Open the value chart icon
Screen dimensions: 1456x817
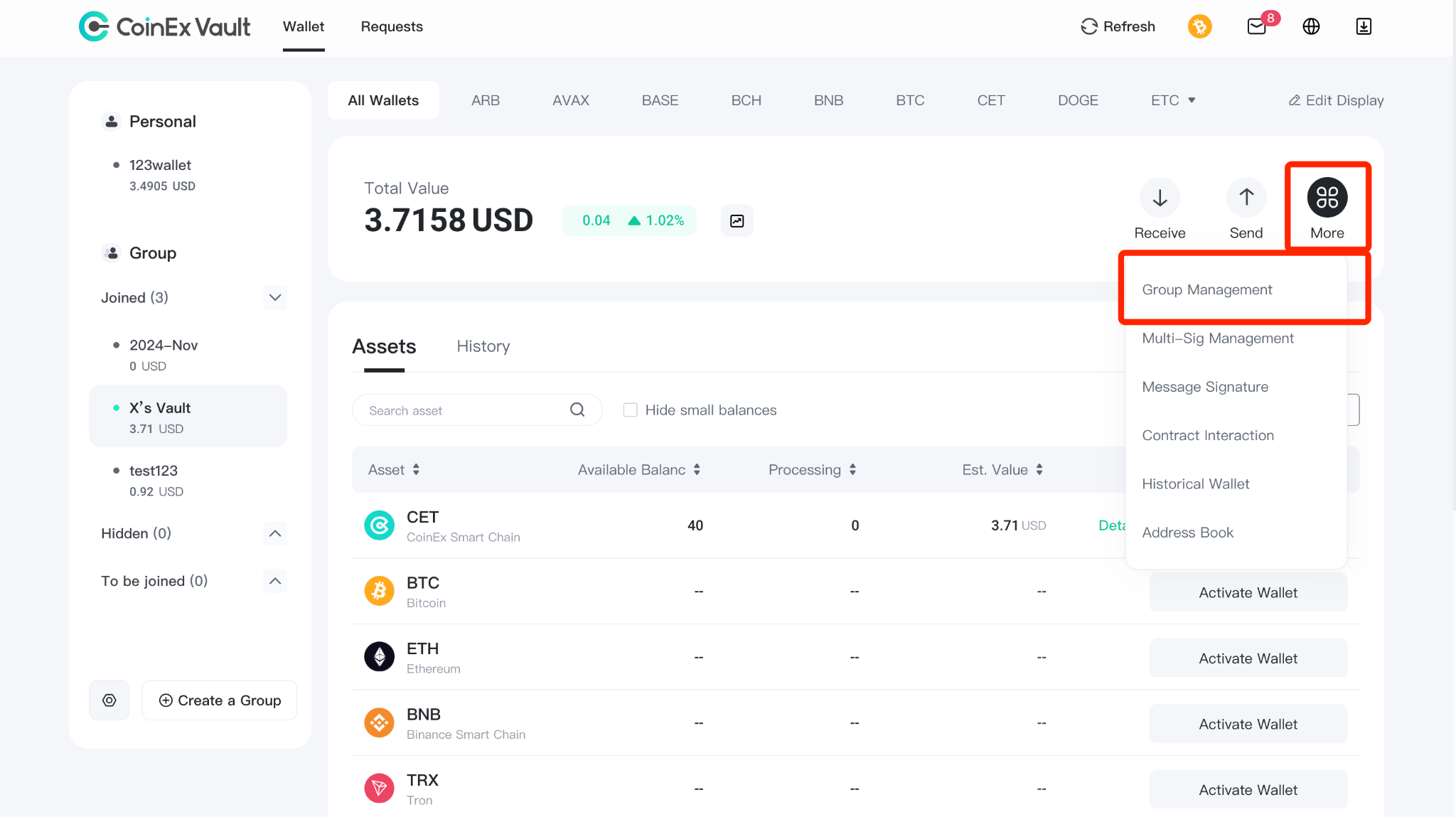737,221
